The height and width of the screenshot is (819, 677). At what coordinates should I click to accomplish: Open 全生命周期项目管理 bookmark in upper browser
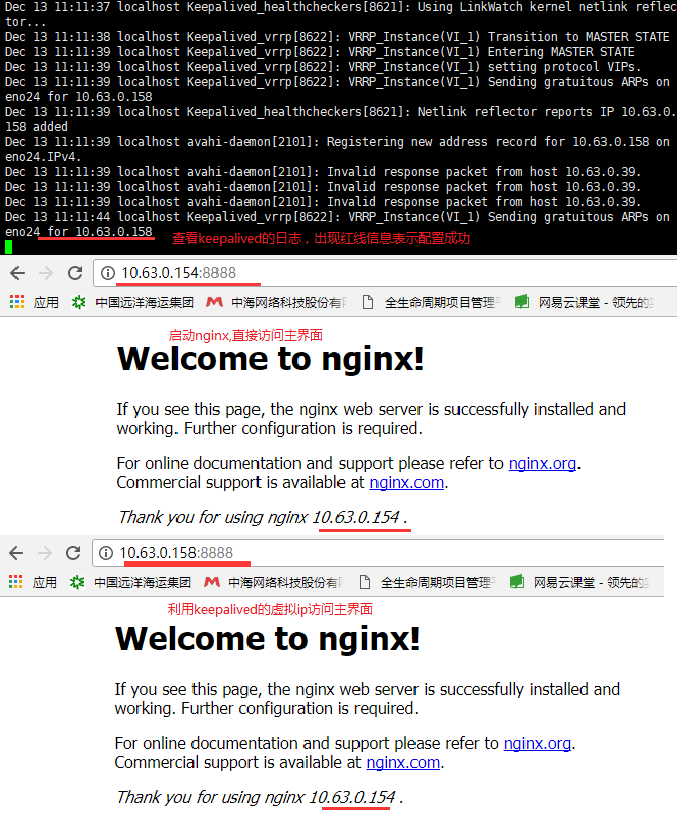[432, 302]
